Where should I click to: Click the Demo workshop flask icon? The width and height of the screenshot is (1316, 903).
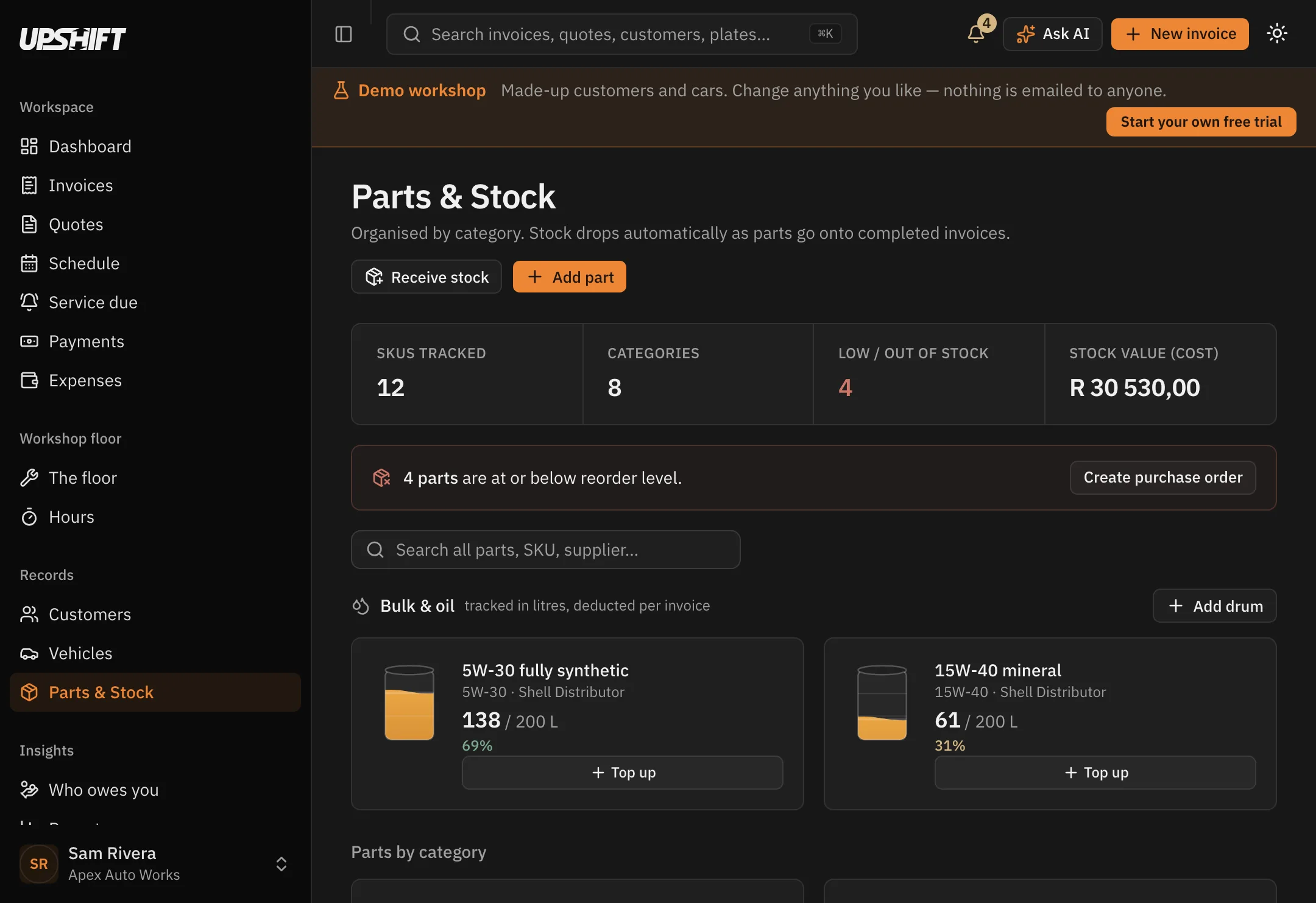point(341,90)
